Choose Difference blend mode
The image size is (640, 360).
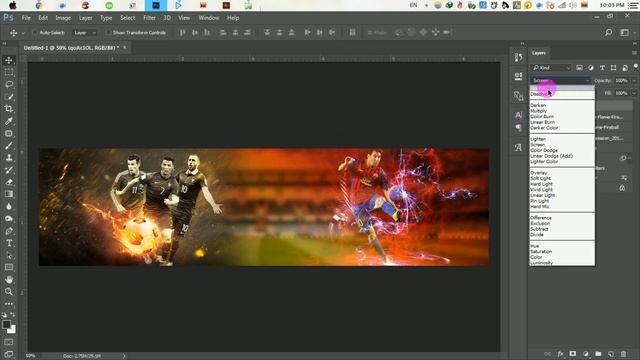click(541, 218)
